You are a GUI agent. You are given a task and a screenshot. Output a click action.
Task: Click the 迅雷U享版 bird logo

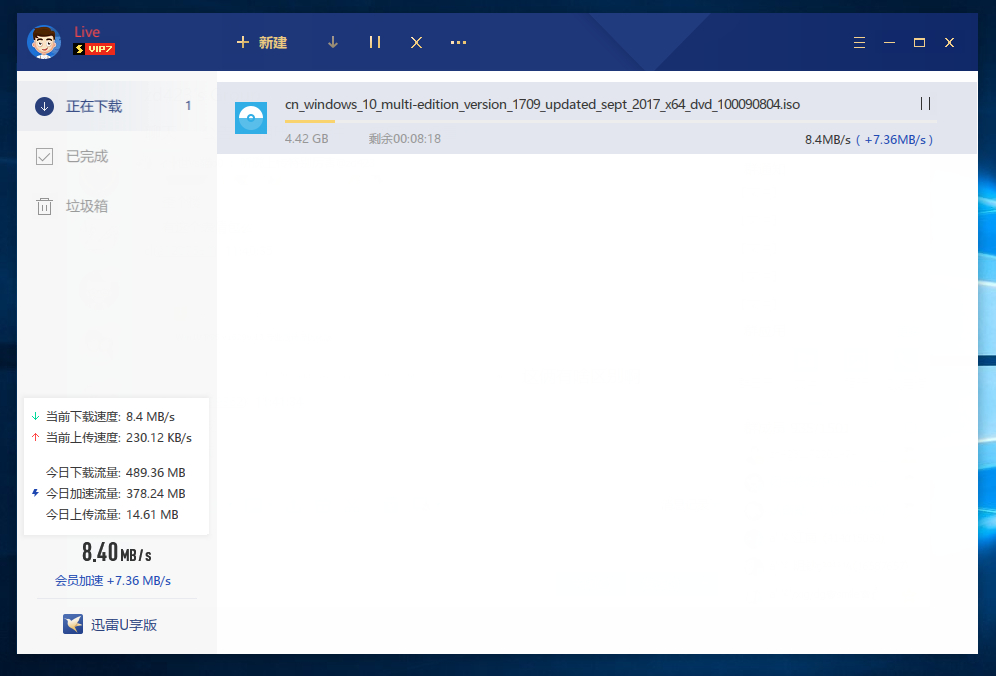tap(73, 624)
